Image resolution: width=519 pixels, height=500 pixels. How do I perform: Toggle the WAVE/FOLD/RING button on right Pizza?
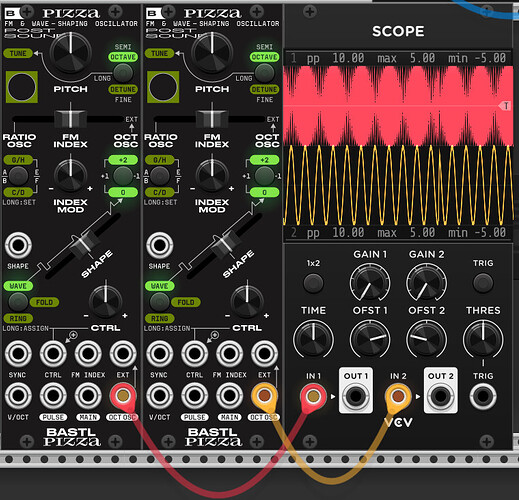159,302
